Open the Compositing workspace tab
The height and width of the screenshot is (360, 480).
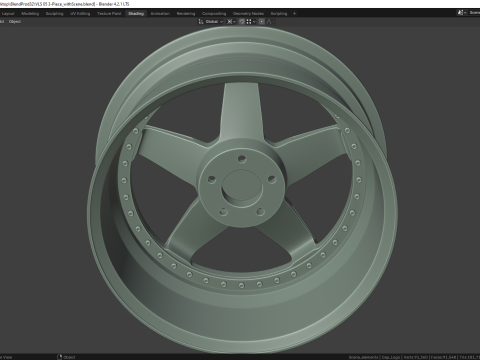(214, 14)
